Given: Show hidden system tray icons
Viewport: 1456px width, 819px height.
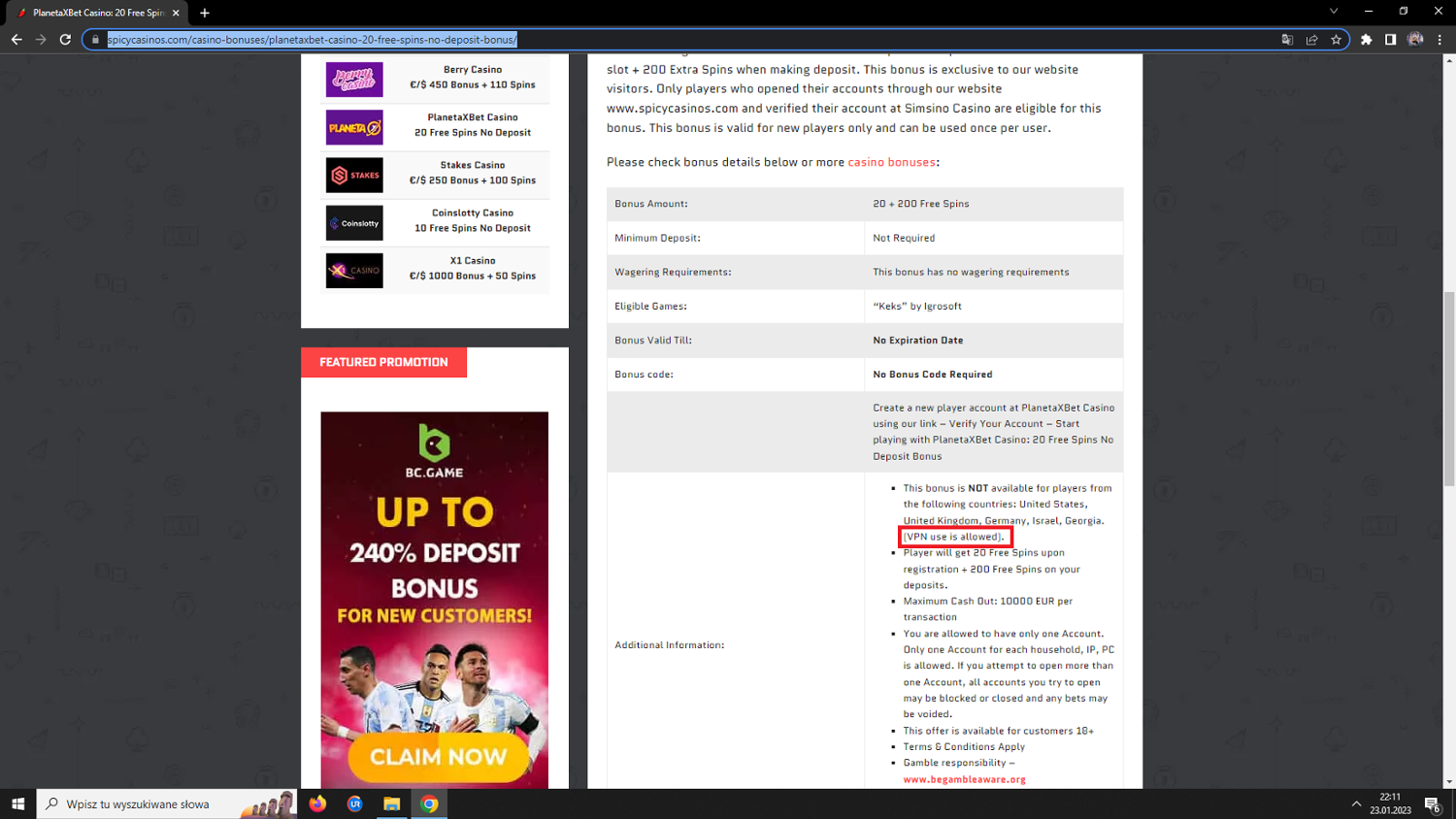Looking at the screenshot, I should [x=1356, y=804].
